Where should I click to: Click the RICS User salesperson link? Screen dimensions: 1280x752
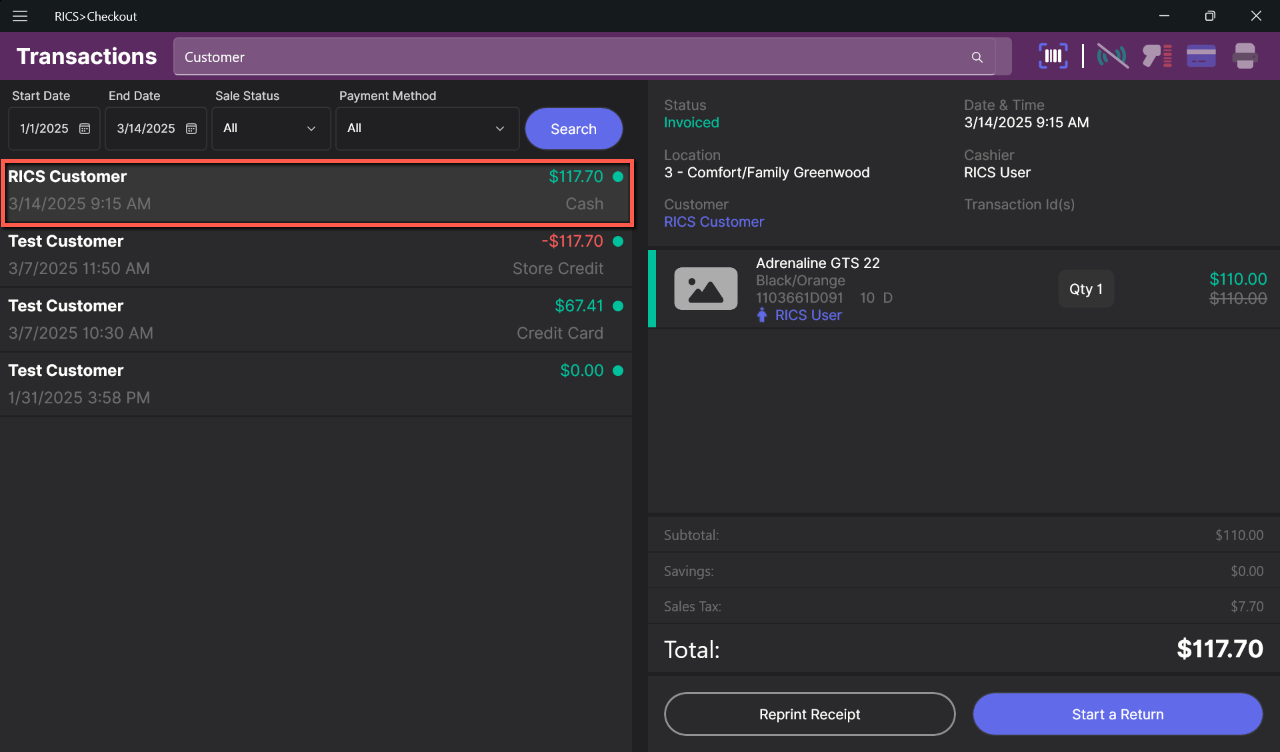[x=808, y=315]
